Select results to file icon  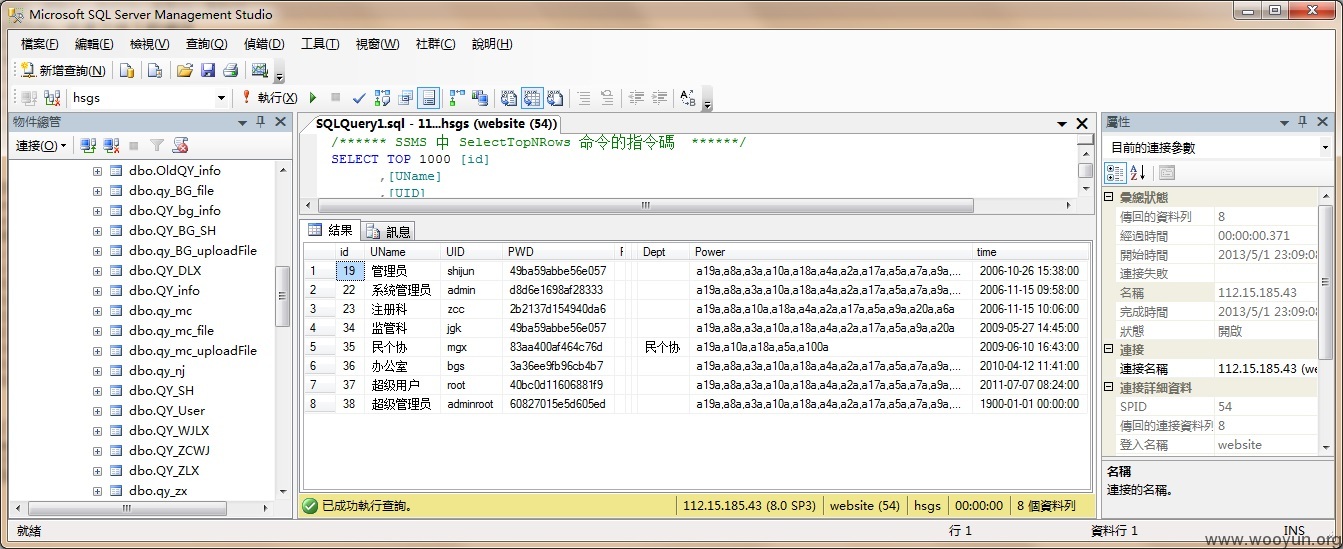555,98
